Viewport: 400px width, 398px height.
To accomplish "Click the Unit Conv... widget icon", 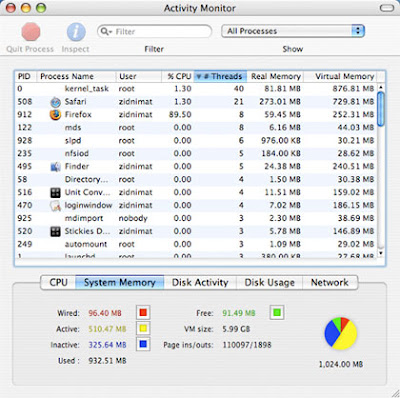I will (x=55, y=192).
